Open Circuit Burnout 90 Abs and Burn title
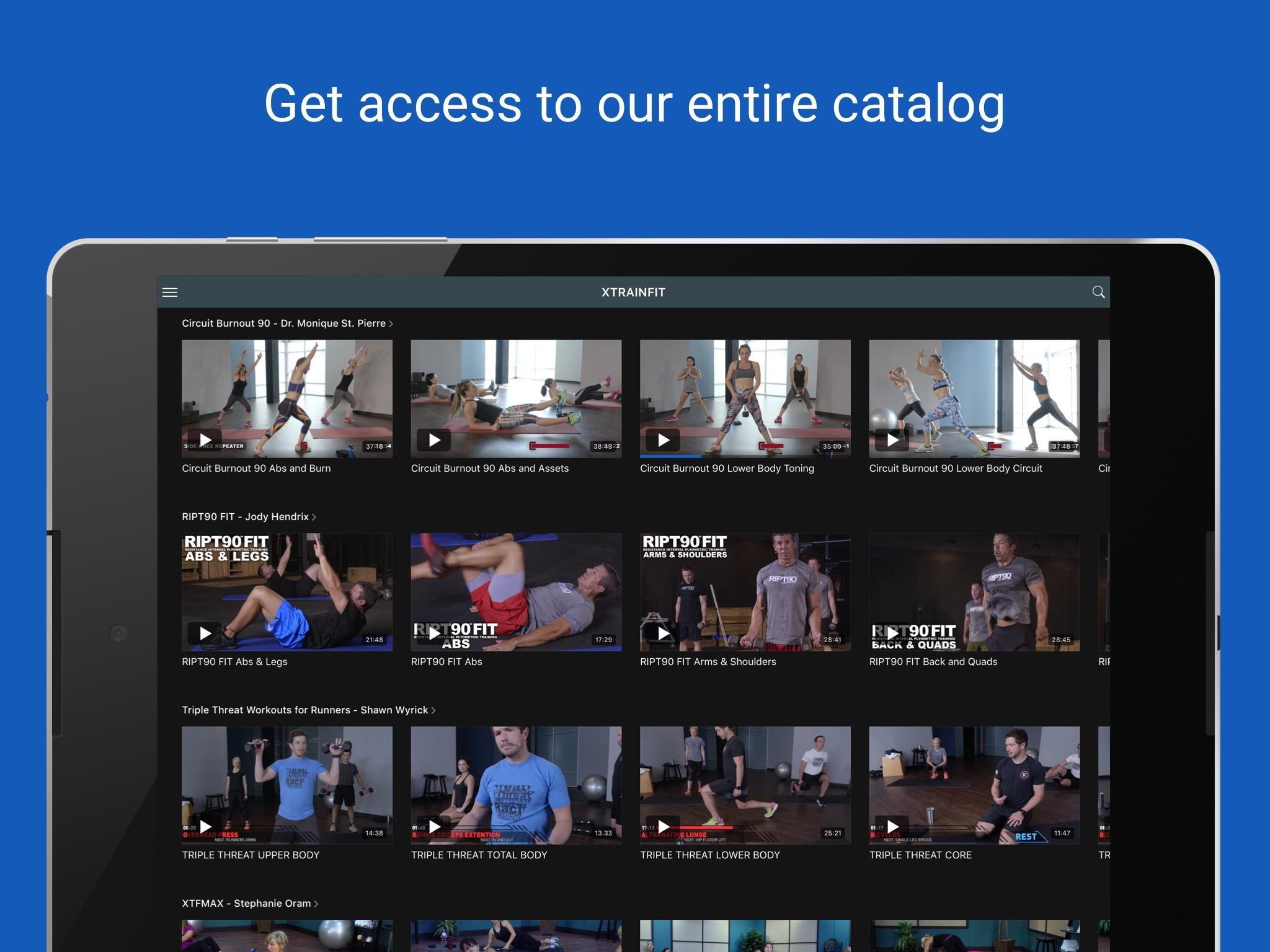 point(256,469)
